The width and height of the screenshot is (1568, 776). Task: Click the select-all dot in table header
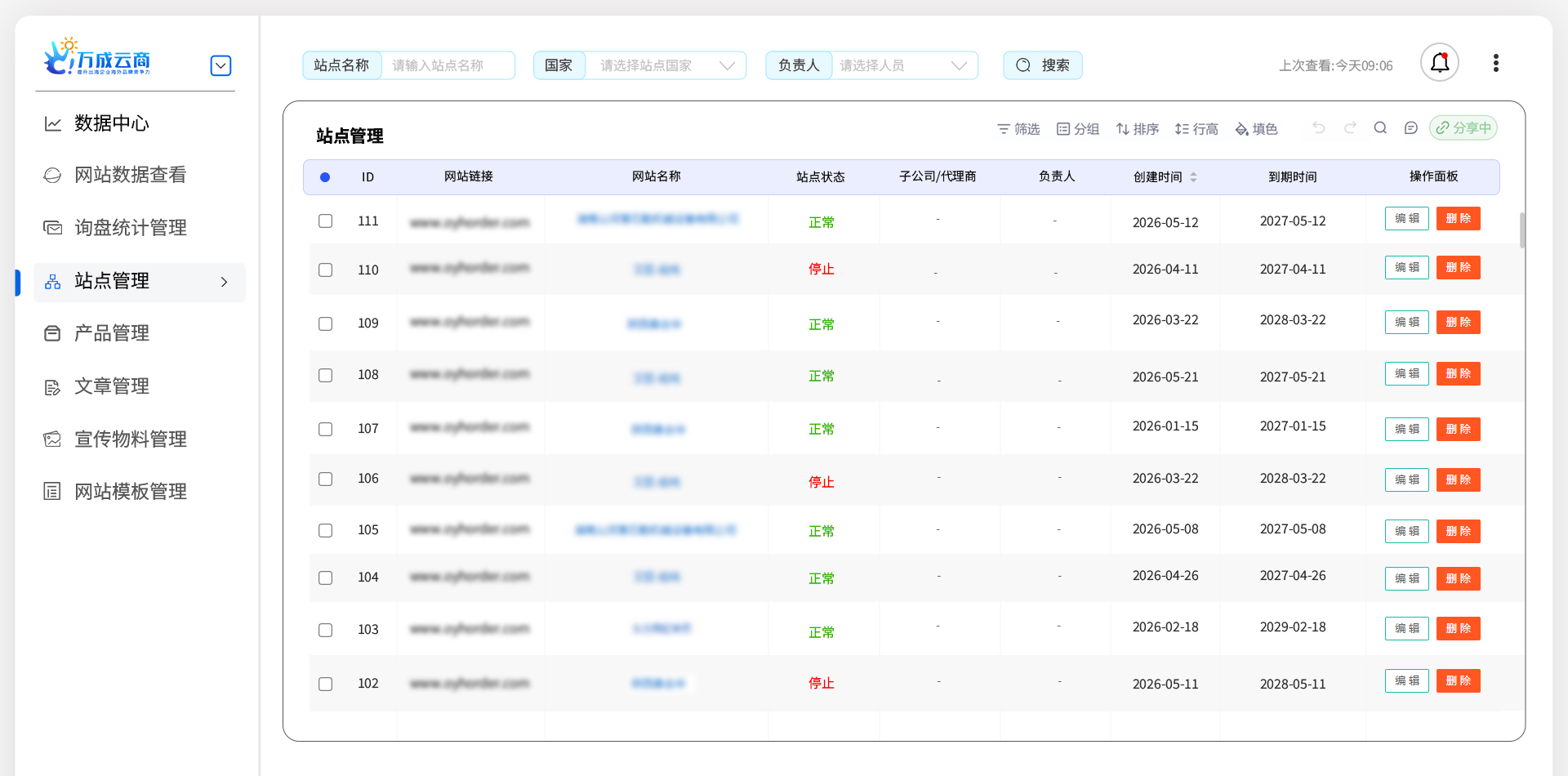pos(325,177)
